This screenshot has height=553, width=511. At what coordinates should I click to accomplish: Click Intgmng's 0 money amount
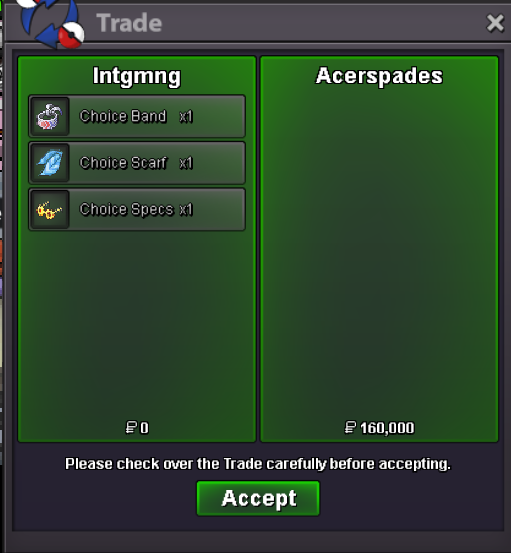click(144, 428)
